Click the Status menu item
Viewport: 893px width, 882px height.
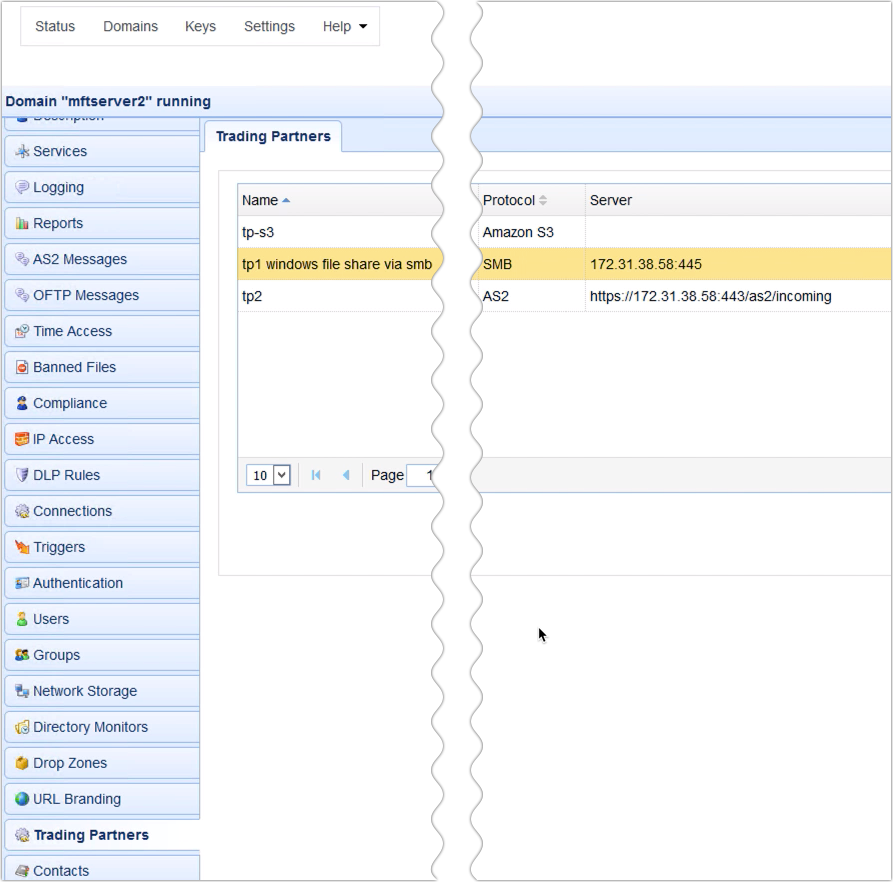pyautogui.click(x=54, y=27)
